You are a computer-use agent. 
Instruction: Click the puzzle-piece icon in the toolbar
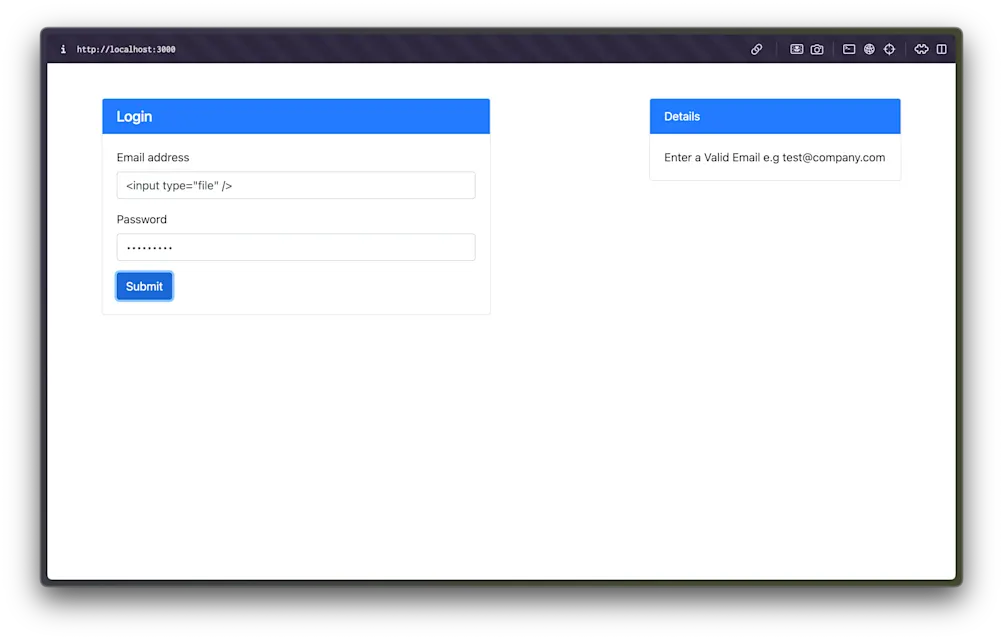[x=921, y=48]
